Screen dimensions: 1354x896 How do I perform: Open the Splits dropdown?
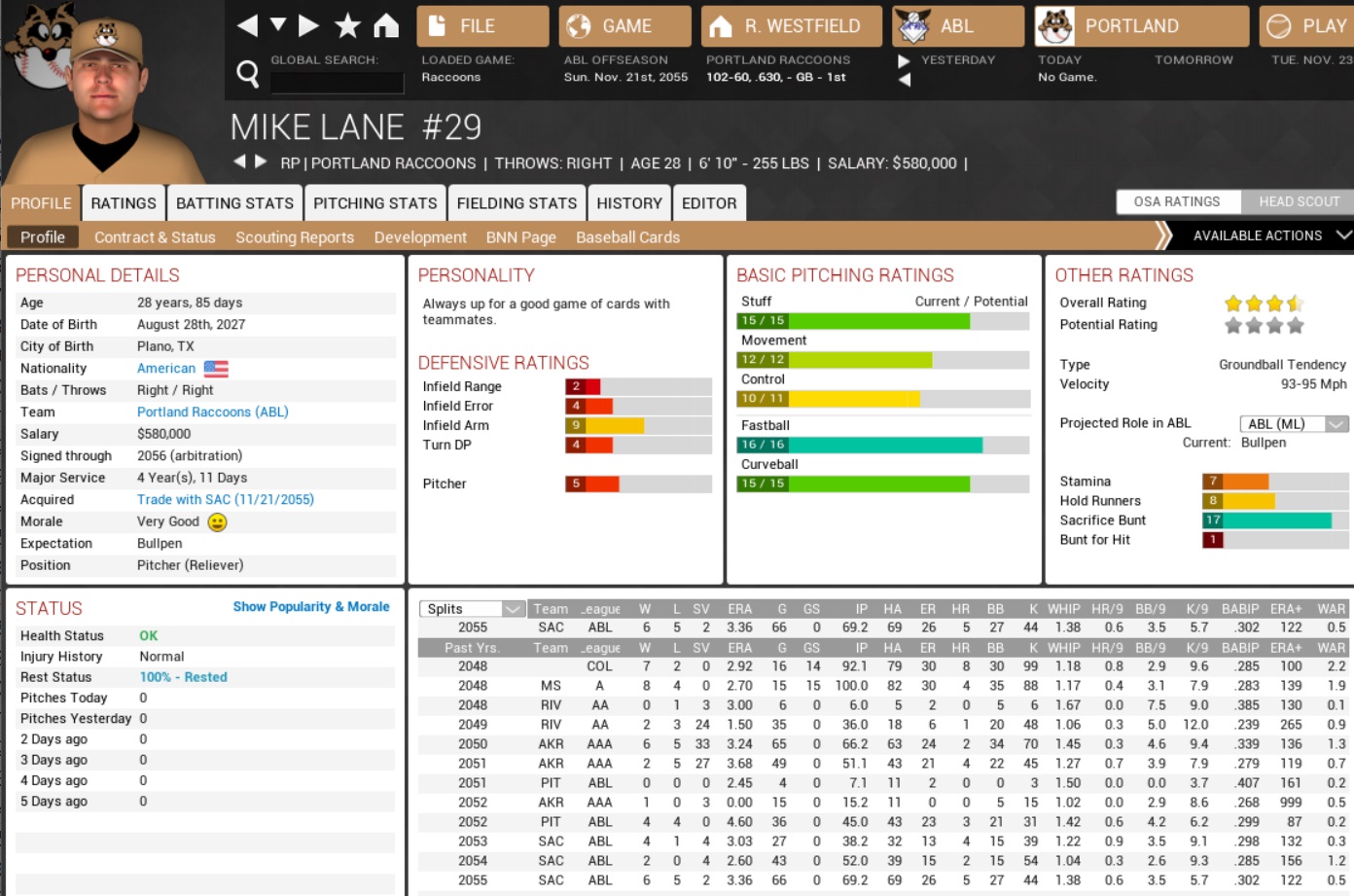tap(473, 609)
